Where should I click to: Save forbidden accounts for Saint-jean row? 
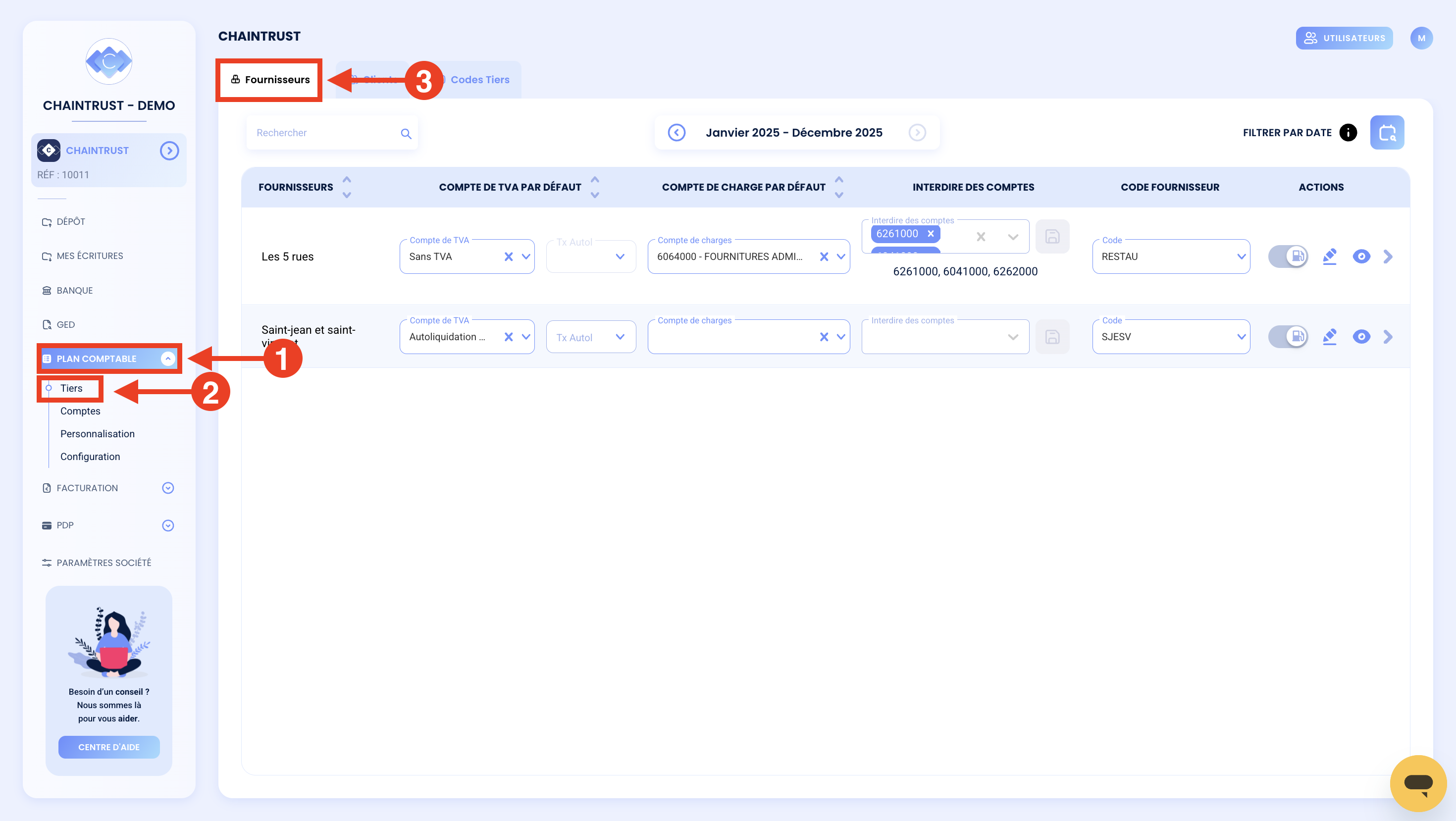point(1052,337)
